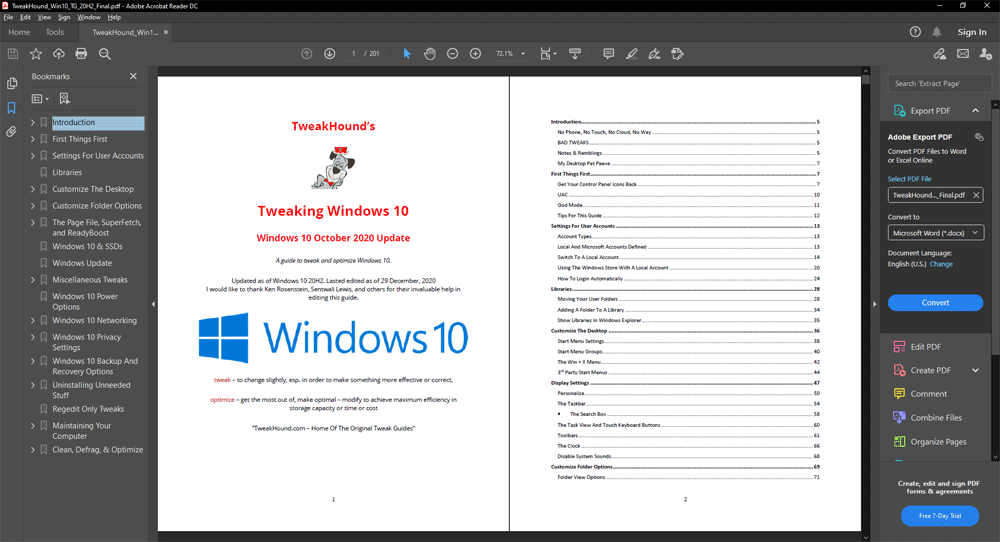This screenshot has height=542, width=1000.
Task: Toggle the bookmarks panel icon
Action: [x=11, y=108]
